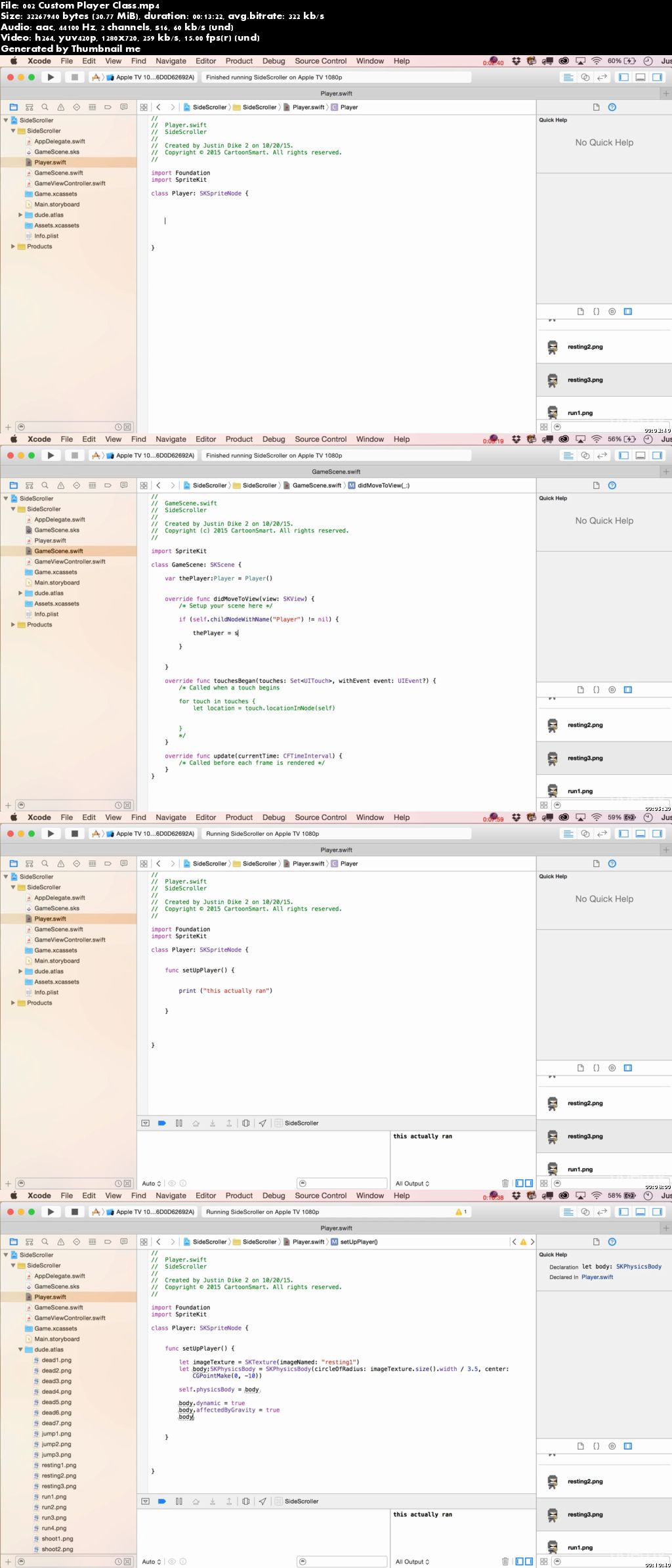Hide the debug area below the print statement code
This screenshot has height=1568, width=672.
coord(145,1123)
